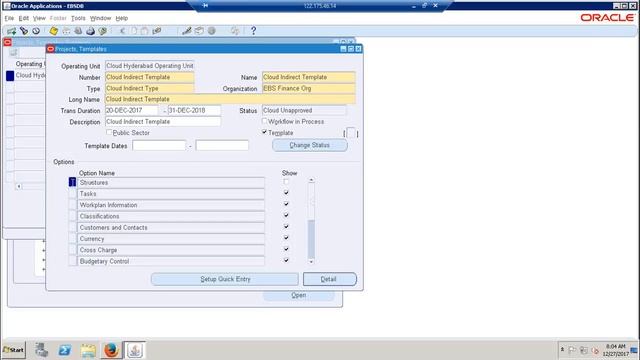640x360 pixels.
Task: Switch to Firefox in the taskbar
Action: point(111,350)
